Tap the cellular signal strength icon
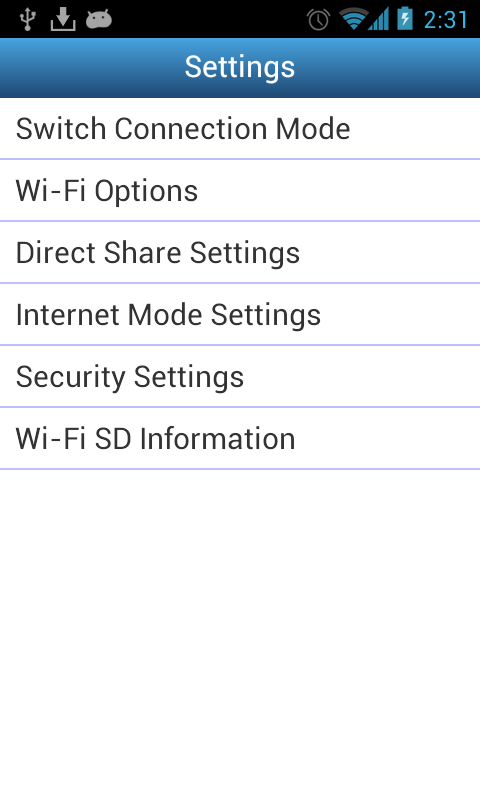 (x=378, y=19)
